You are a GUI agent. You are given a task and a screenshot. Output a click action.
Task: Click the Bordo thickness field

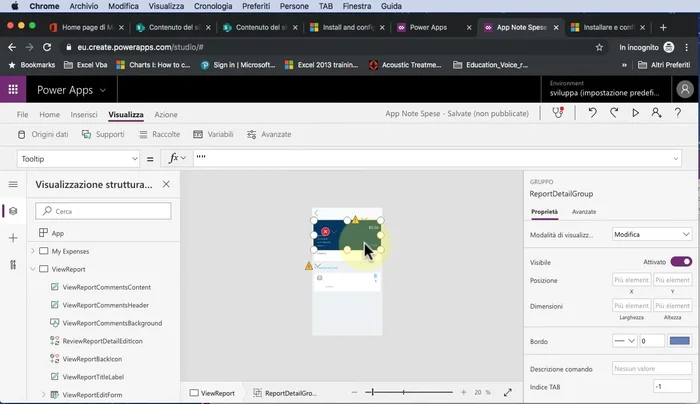pos(652,341)
